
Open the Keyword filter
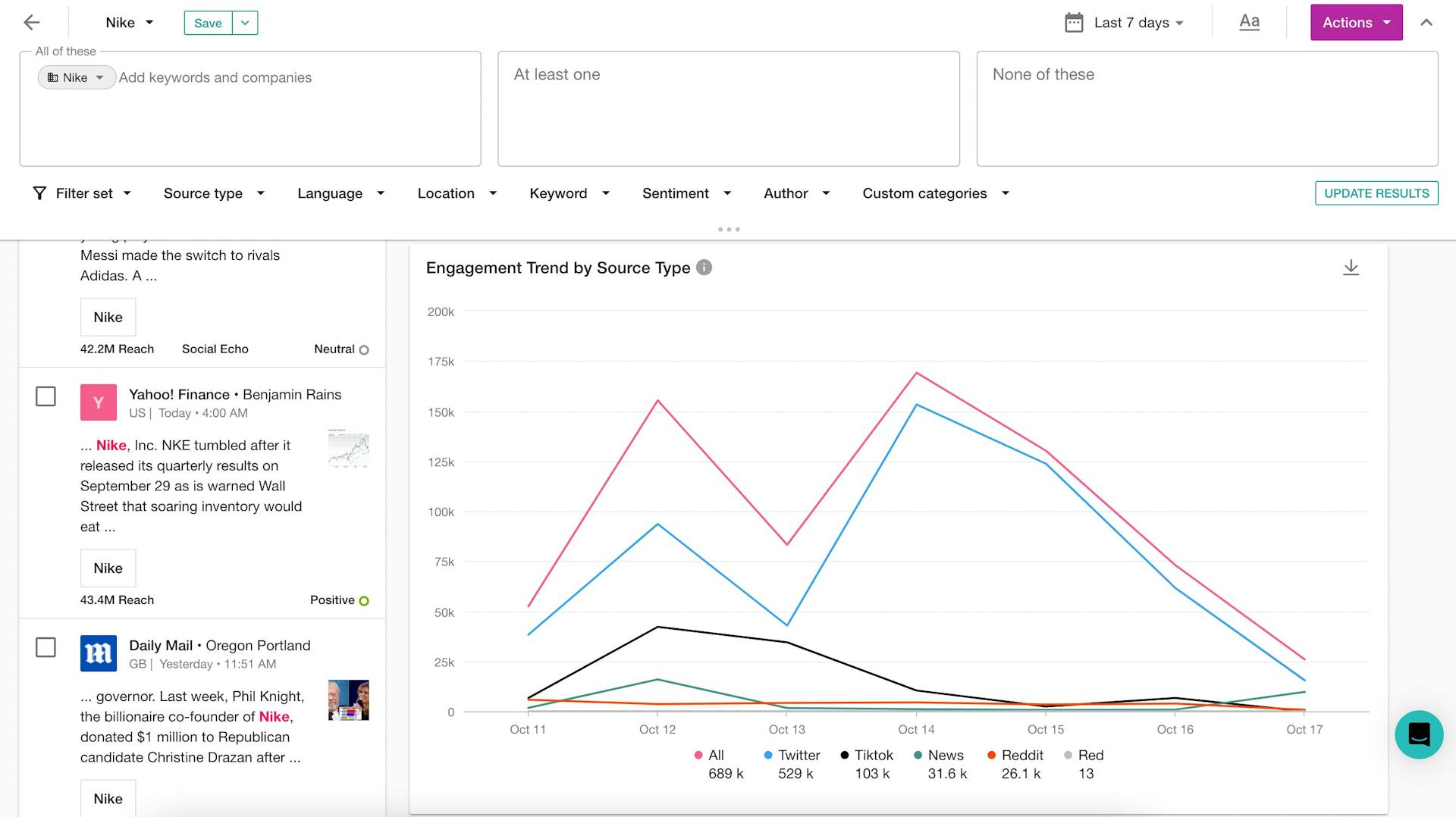tap(570, 193)
